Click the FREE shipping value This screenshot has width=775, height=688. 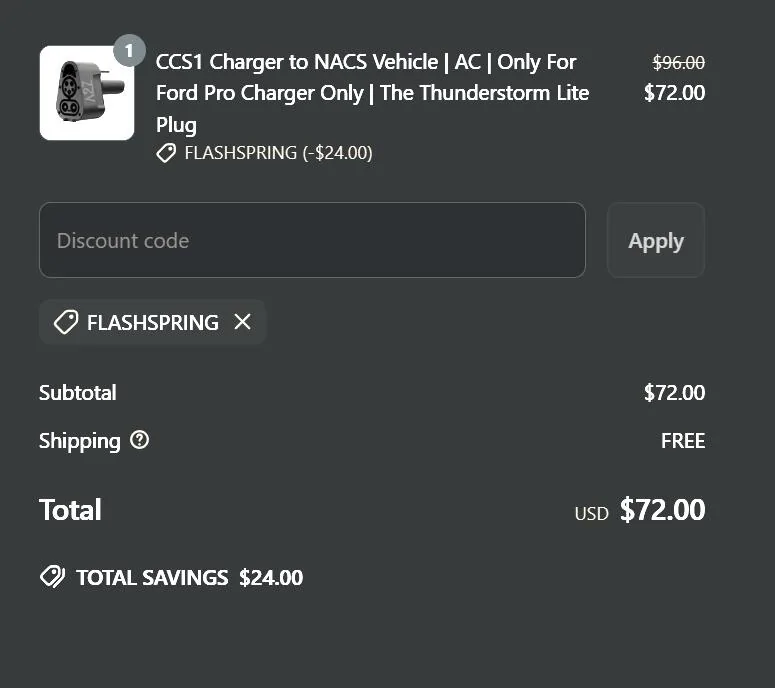tap(683, 441)
